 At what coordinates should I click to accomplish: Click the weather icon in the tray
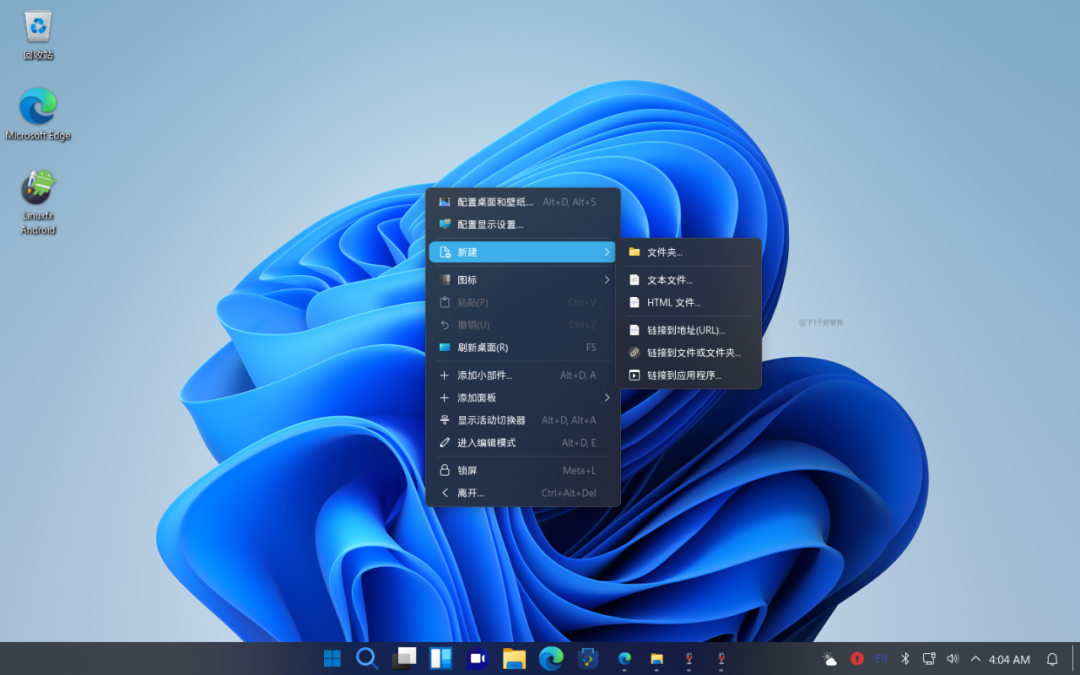[830, 659]
